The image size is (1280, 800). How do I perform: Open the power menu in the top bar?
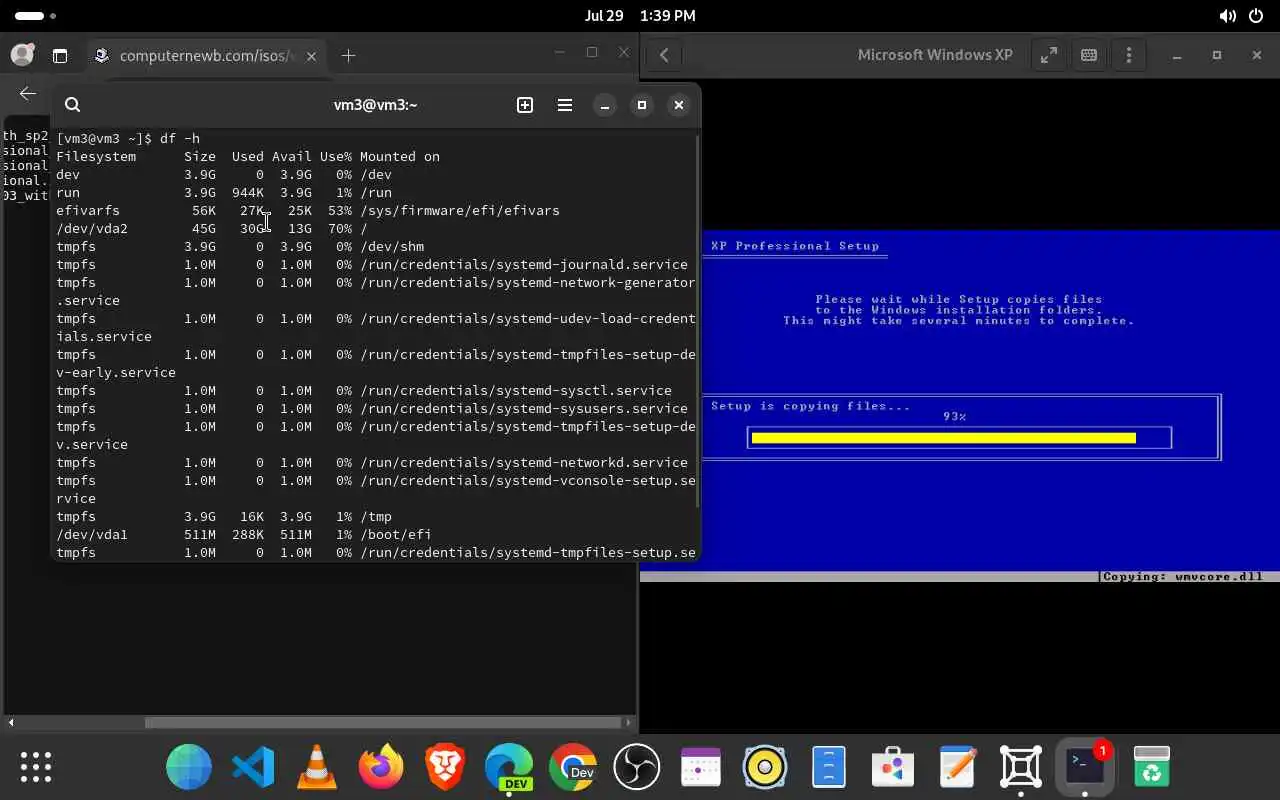(x=1256, y=16)
